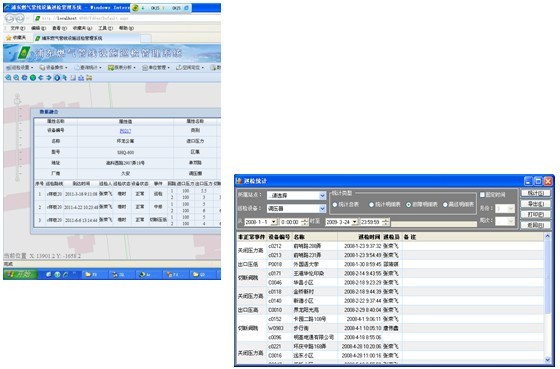Toggle the 固定时间 checkbox
This screenshot has width=560, height=369.
482,195
